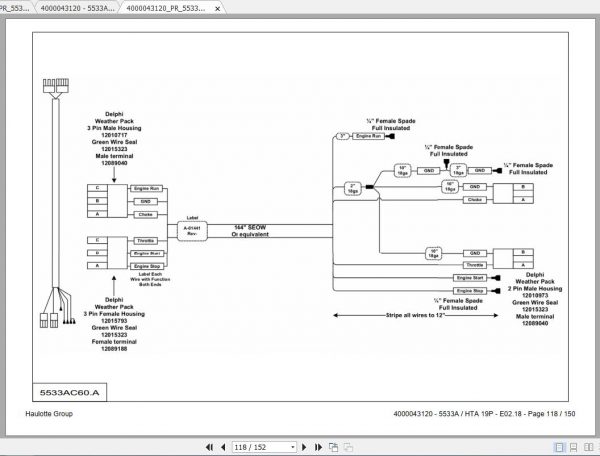Go to the first page
Viewport: 600px width, 456px height.
209,447
